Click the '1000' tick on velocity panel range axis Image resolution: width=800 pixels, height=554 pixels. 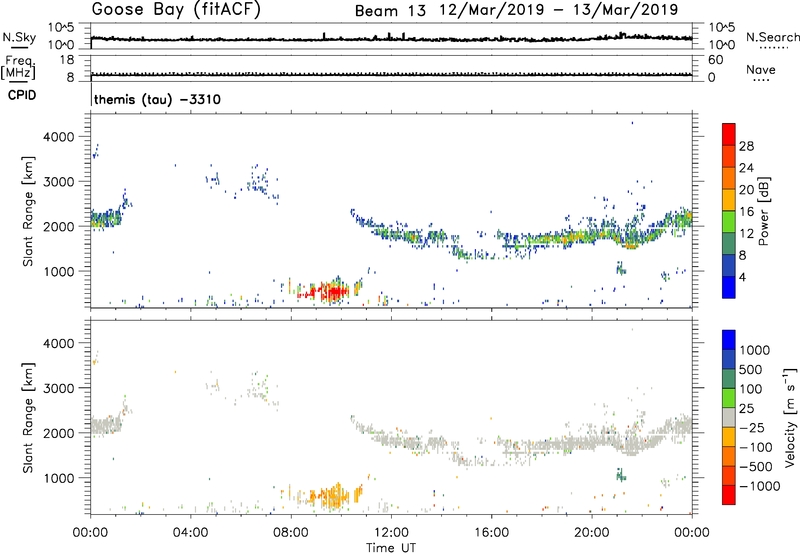coord(58,478)
